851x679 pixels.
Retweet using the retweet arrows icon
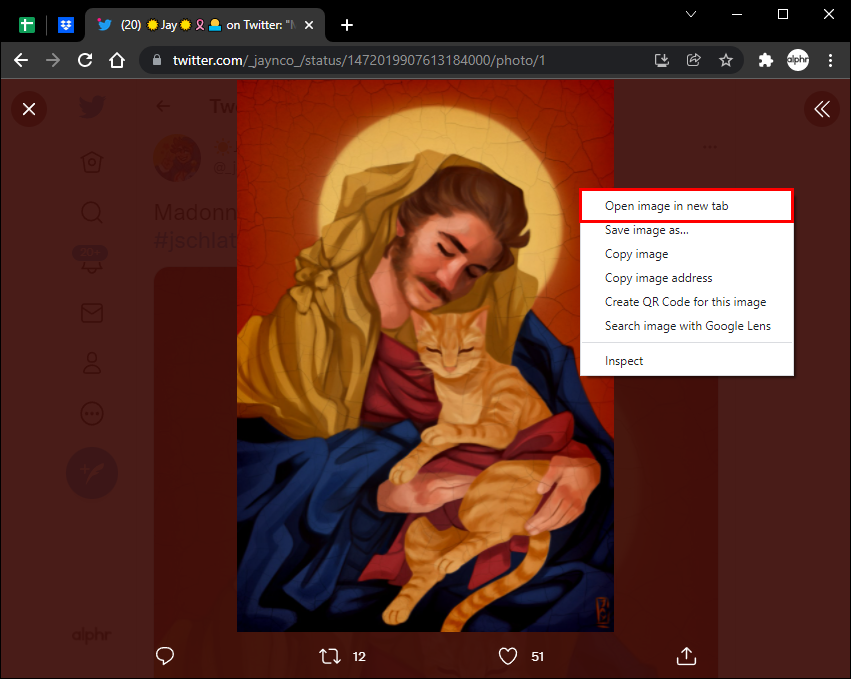coord(329,656)
